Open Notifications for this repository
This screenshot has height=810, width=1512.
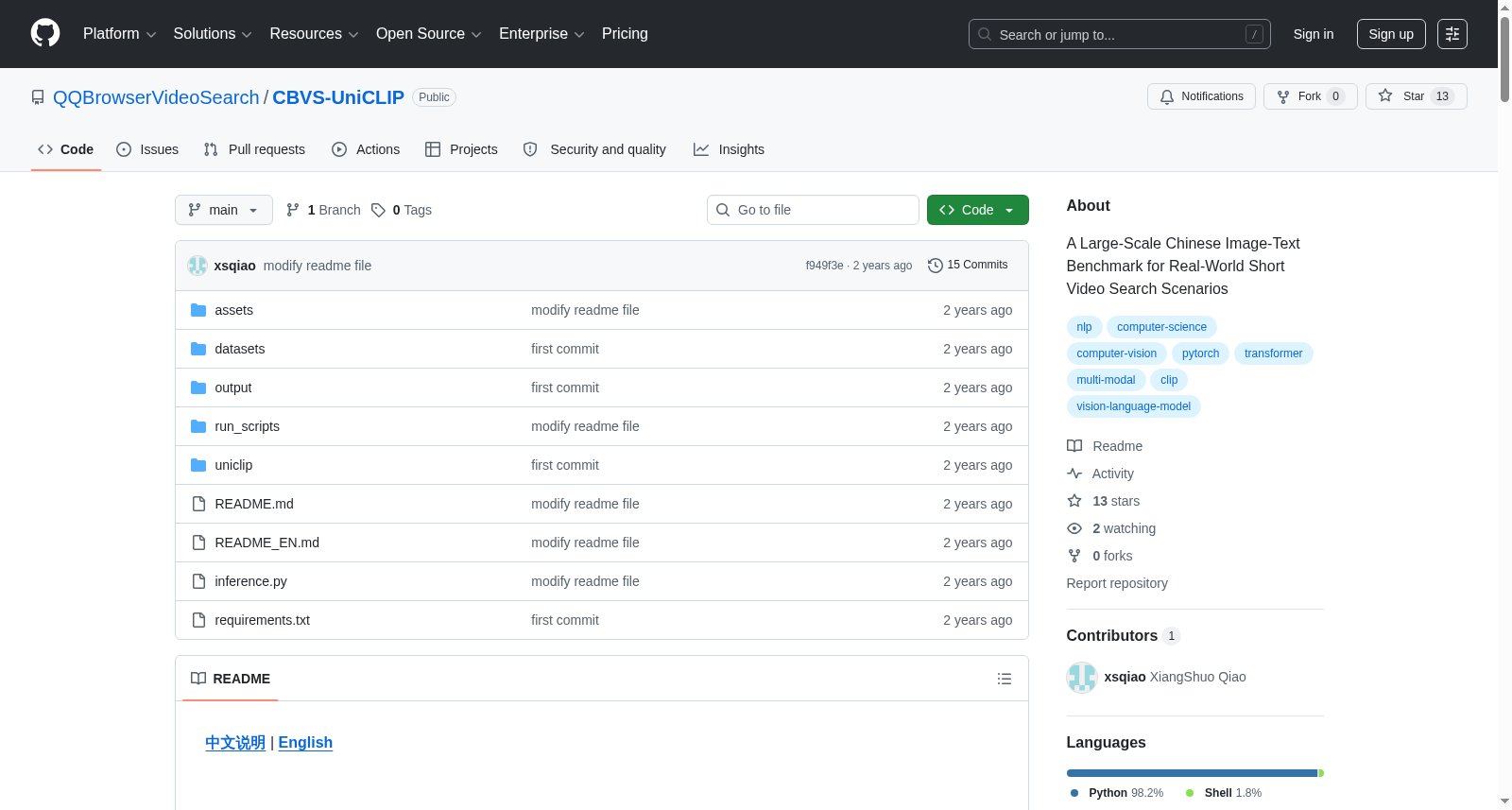point(1201,96)
